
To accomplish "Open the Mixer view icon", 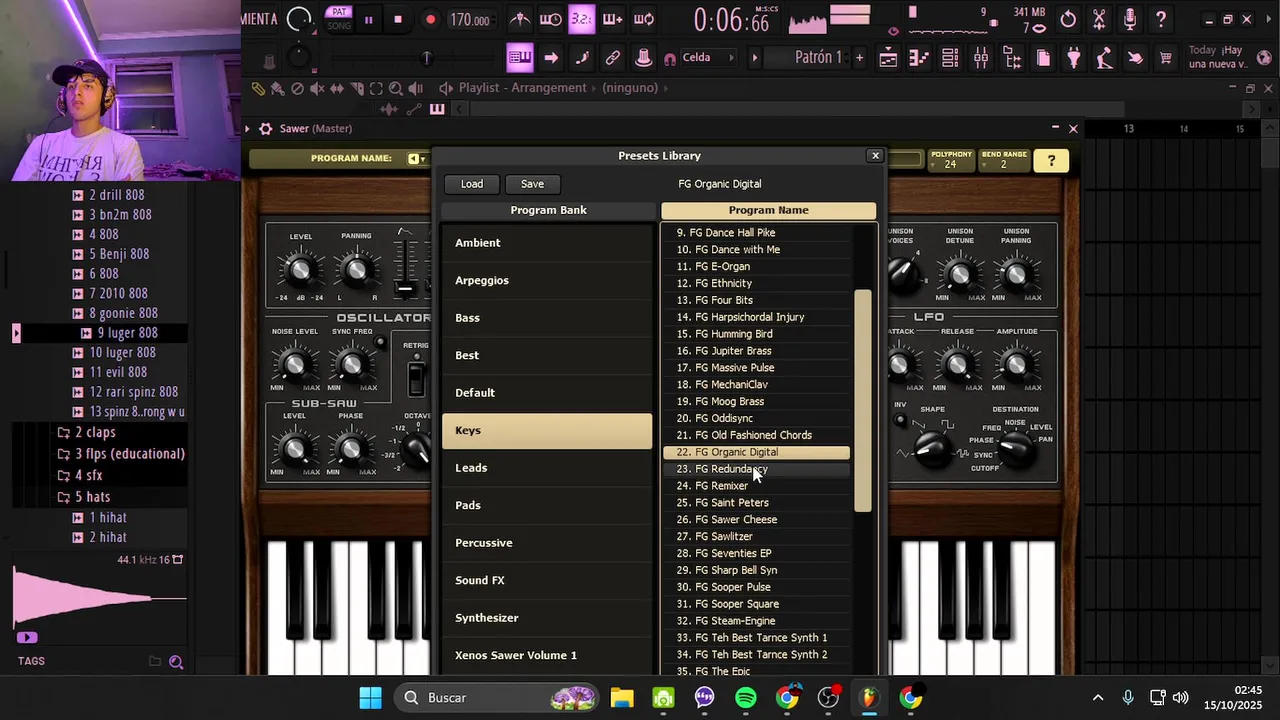I will tap(981, 58).
